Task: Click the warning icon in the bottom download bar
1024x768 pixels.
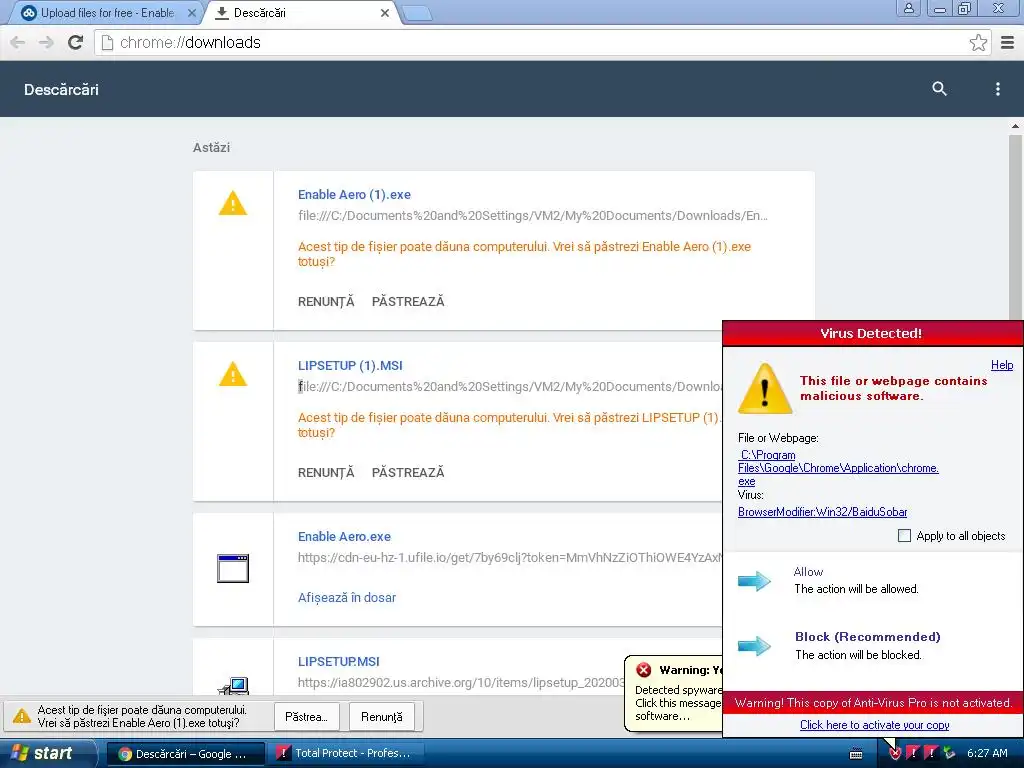Action: tap(22, 716)
